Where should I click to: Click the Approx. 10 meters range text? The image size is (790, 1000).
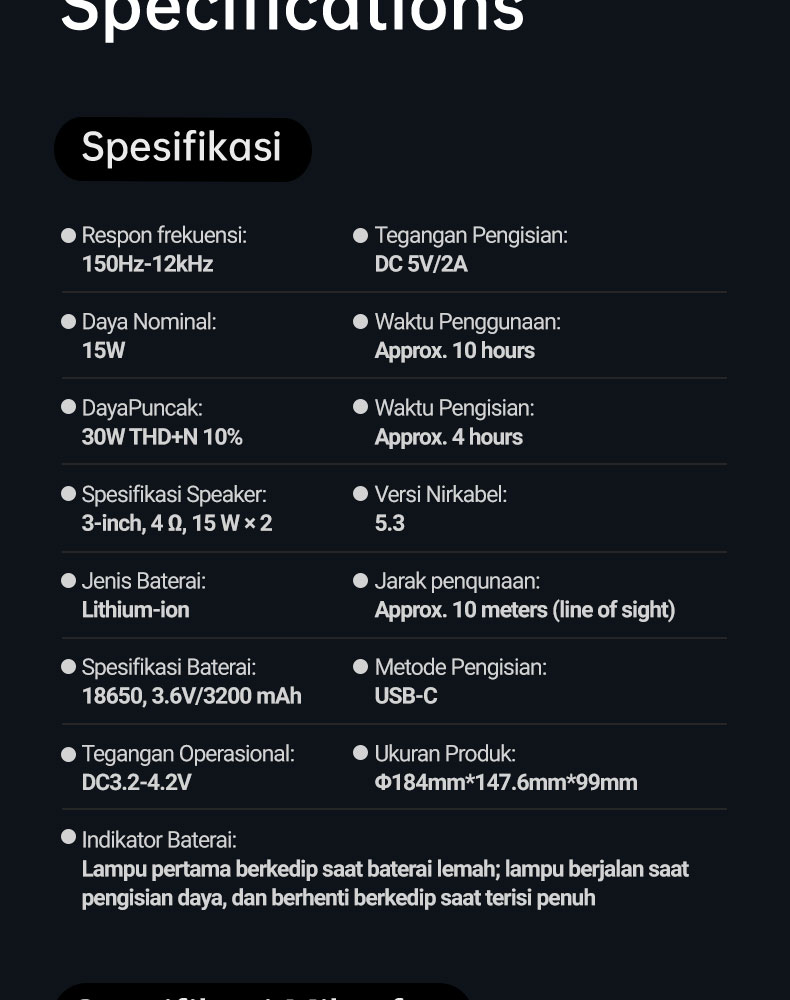(x=524, y=610)
